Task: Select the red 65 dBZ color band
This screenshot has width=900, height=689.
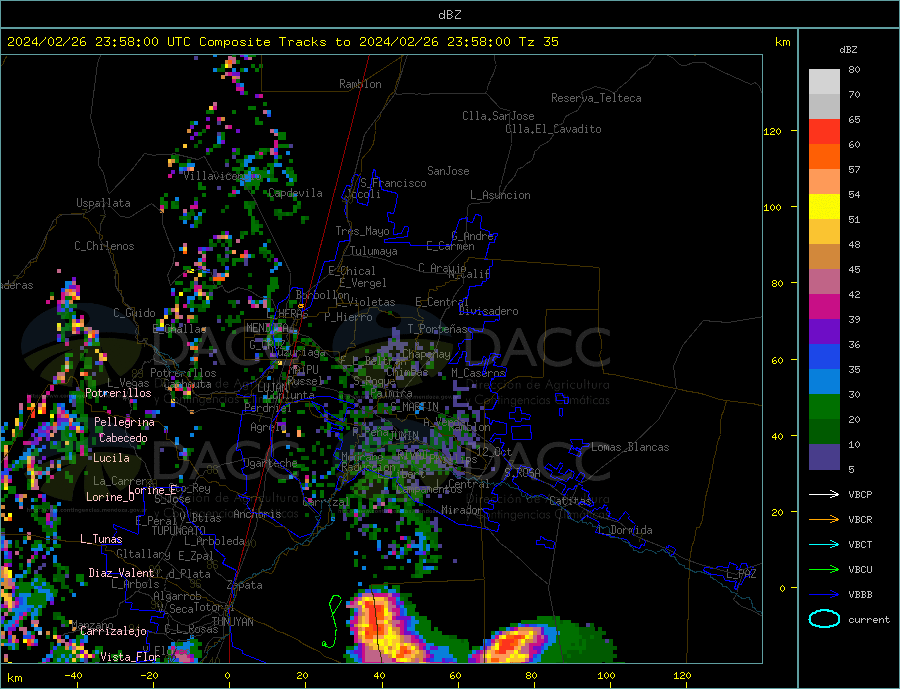Action: tap(824, 131)
